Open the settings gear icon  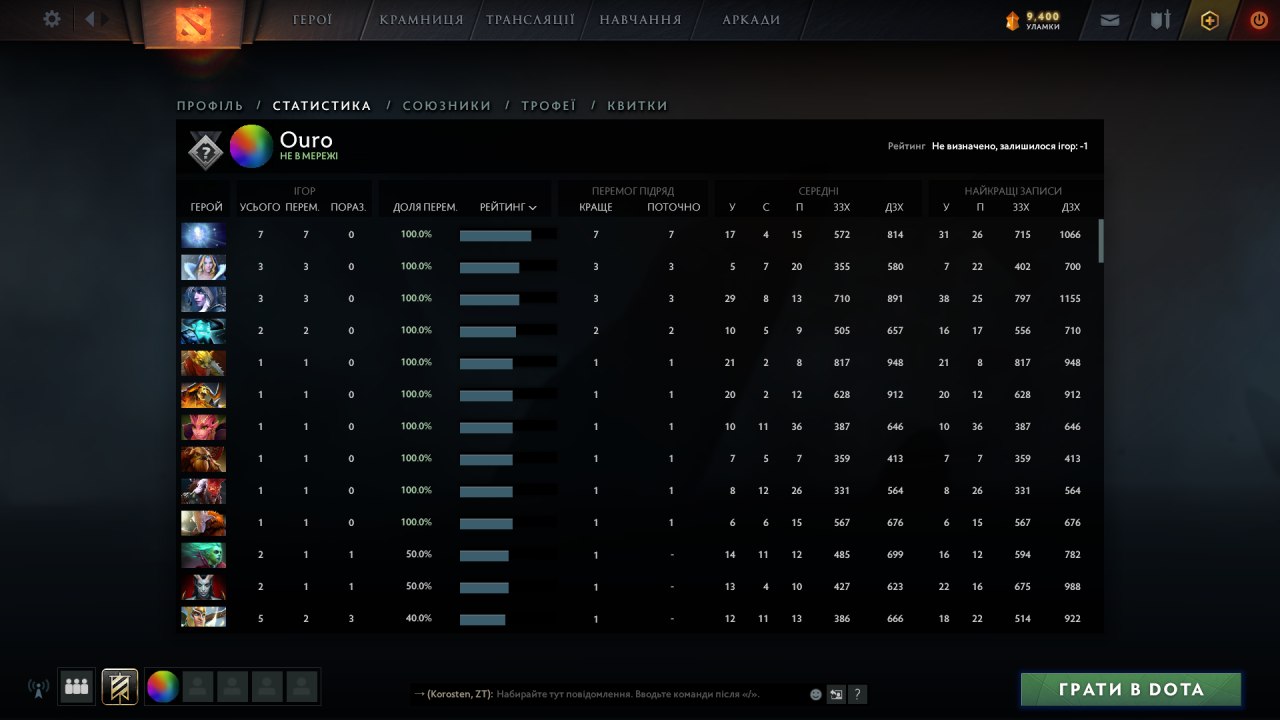point(52,19)
